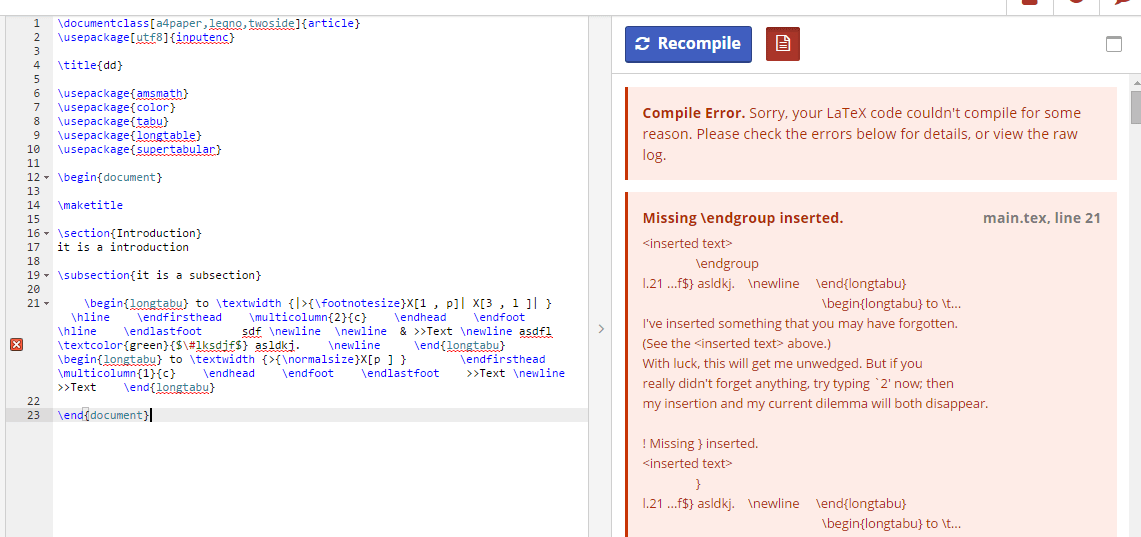Click line number 23 in the gutter
Viewport: 1141px width, 537px height.
coord(33,415)
